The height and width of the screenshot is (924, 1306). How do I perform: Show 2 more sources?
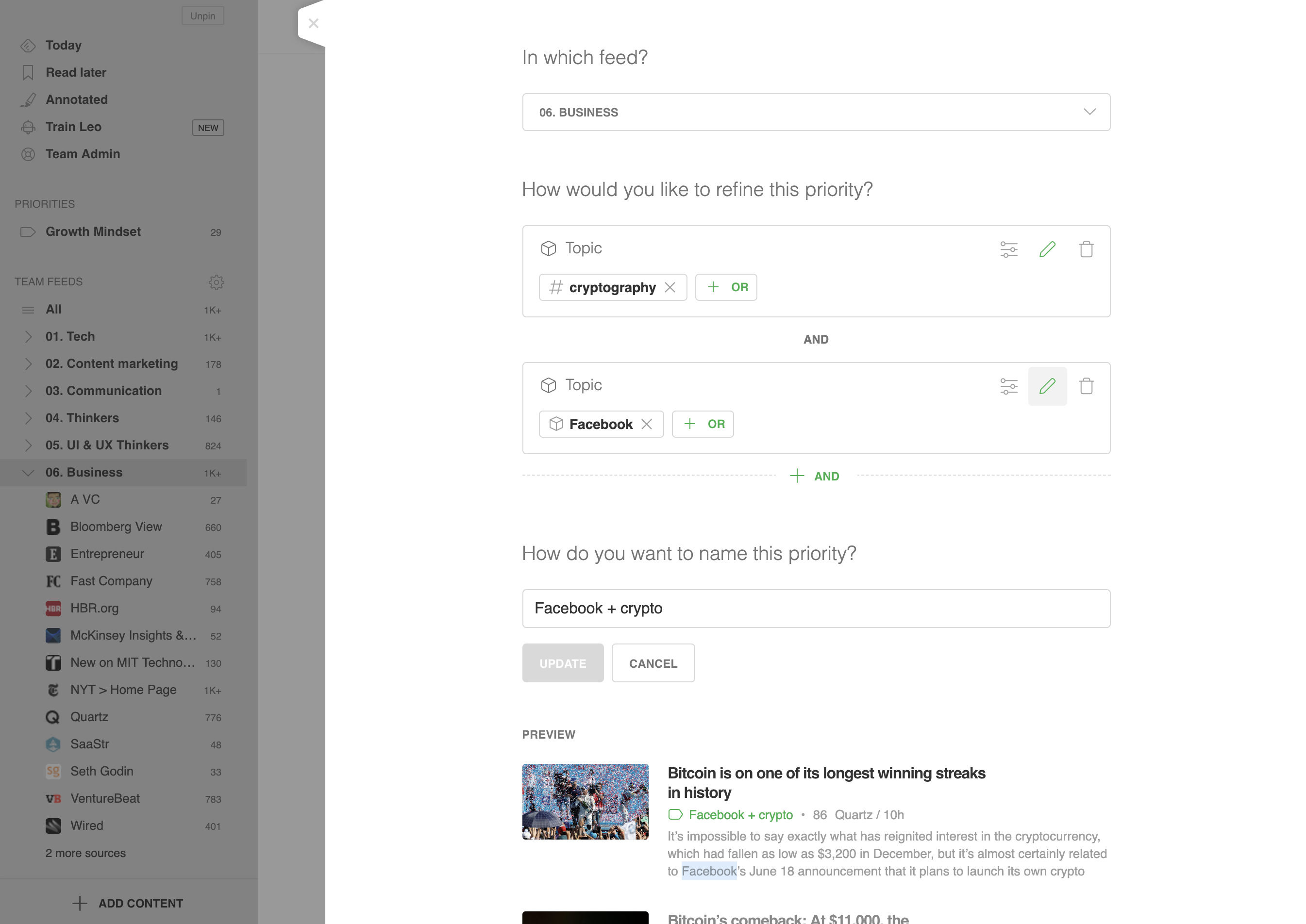(x=85, y=854)
